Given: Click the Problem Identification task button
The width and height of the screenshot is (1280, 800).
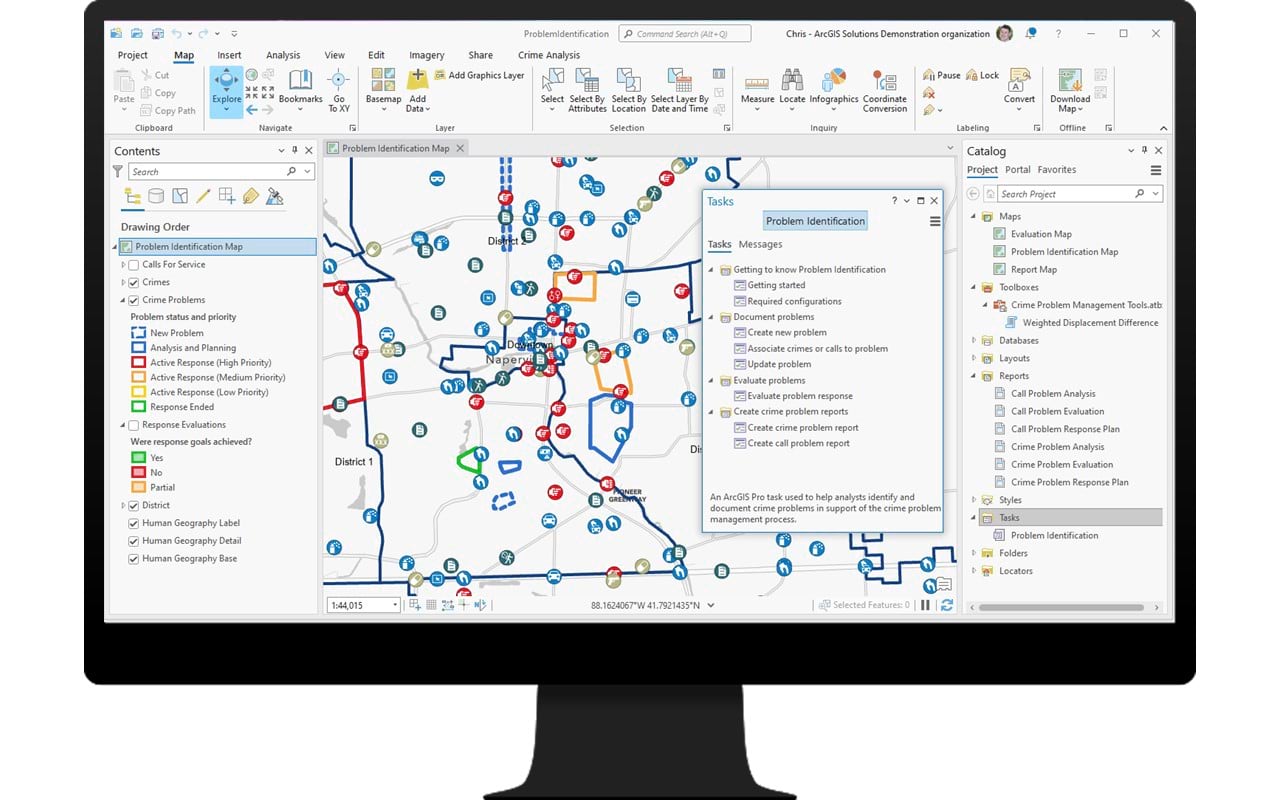Looking at the screenshot, I should tap(815, 221).
